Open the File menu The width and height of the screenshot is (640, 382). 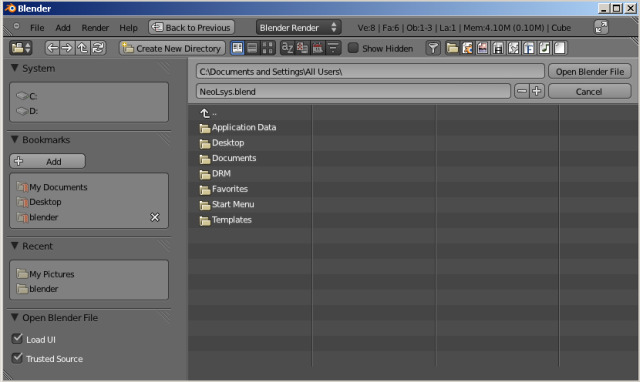(37, 28)
